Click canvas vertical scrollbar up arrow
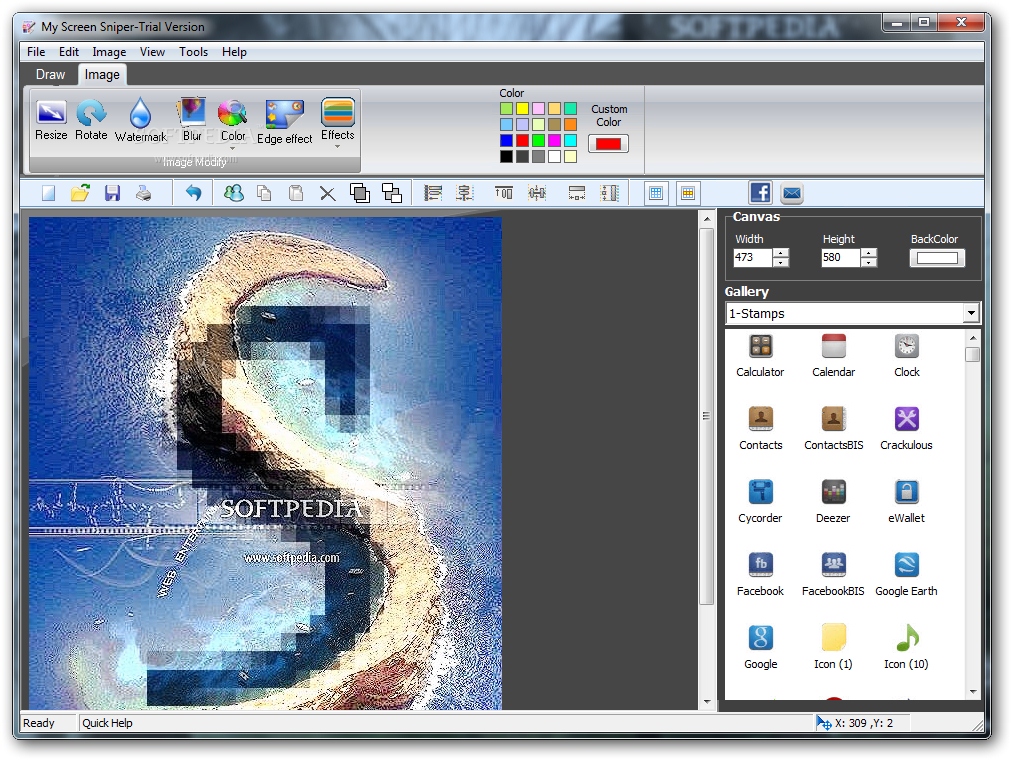This screenshot has height=760, width=1012. (x=707, y=219)
